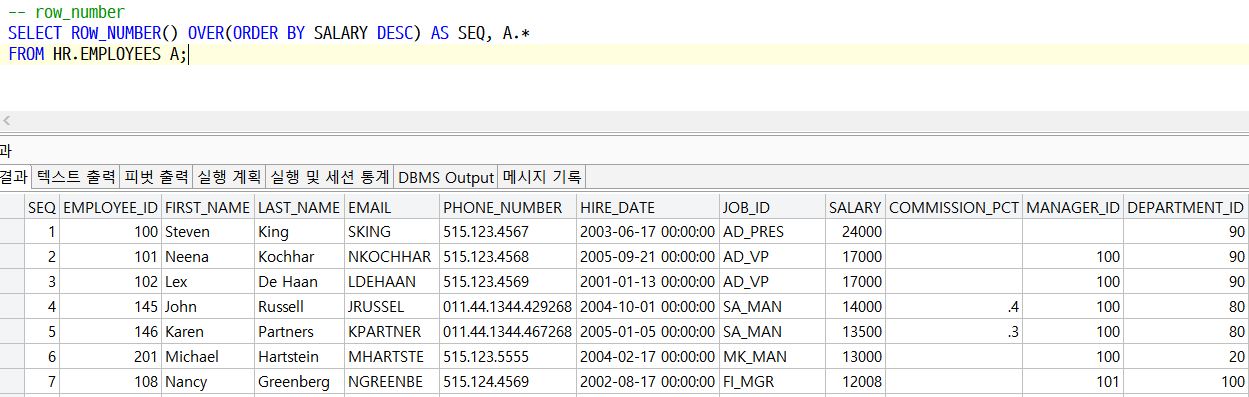The height and width of the screenshot is (397, 1249).
Task: Select hire date 2003-06-17 00:00:00
Action: [647, 231]
